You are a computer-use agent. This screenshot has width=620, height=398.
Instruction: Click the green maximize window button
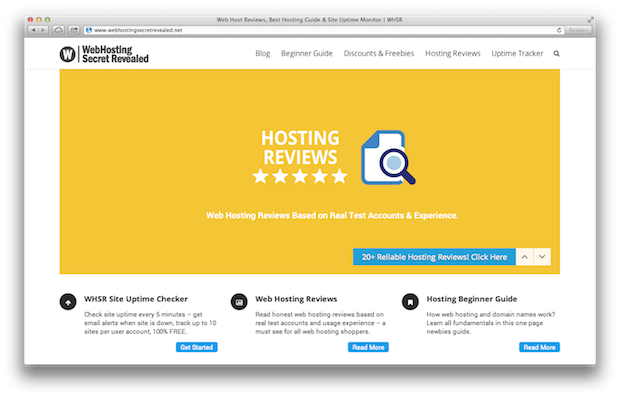click(47, 19)
